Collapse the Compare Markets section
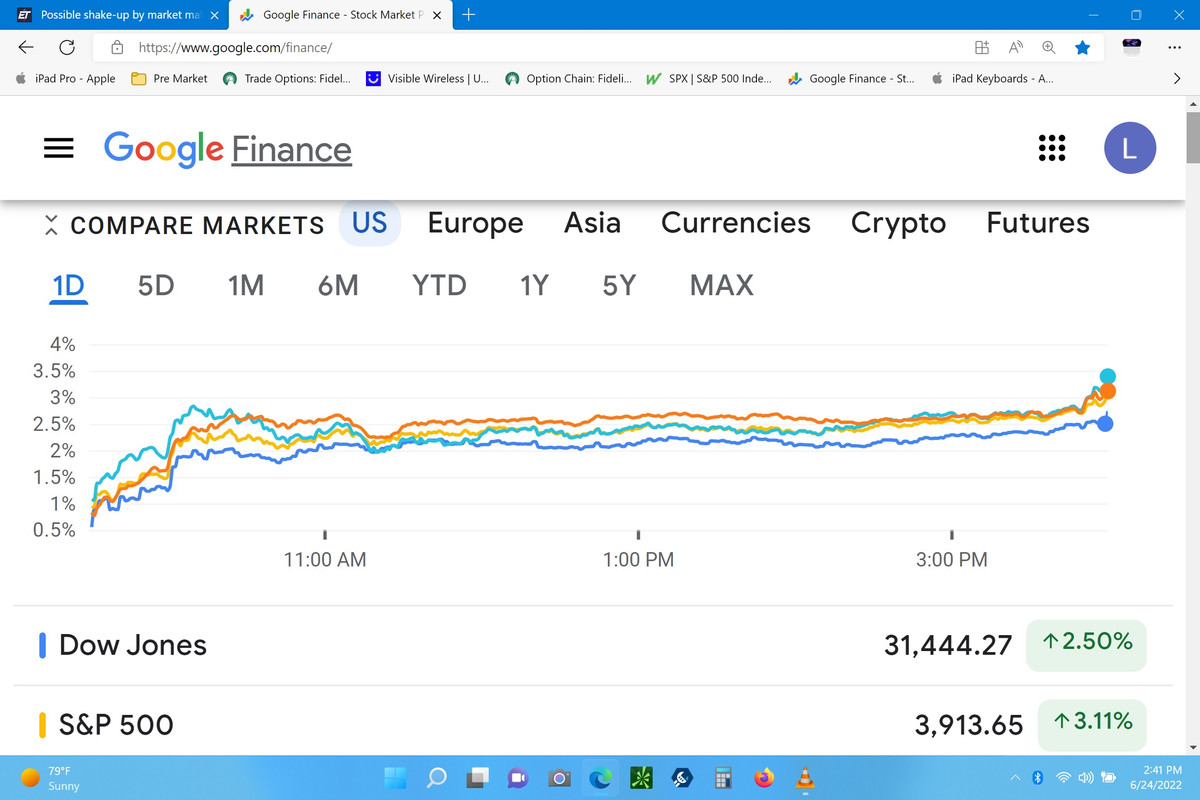Screen dimensions: 1200x800 [x=51, y=225]
